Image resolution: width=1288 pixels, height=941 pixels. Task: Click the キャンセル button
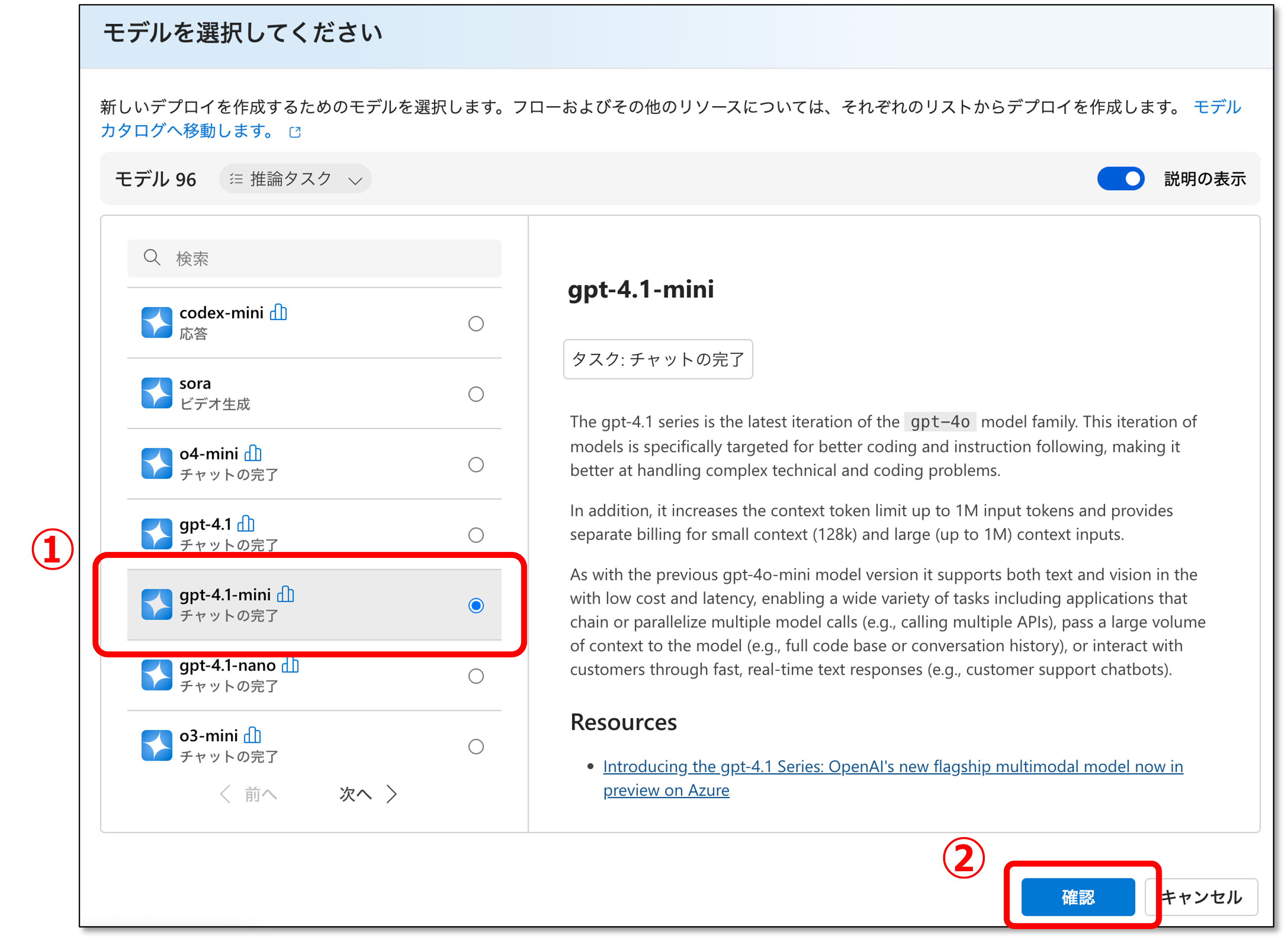[1202, 897]
